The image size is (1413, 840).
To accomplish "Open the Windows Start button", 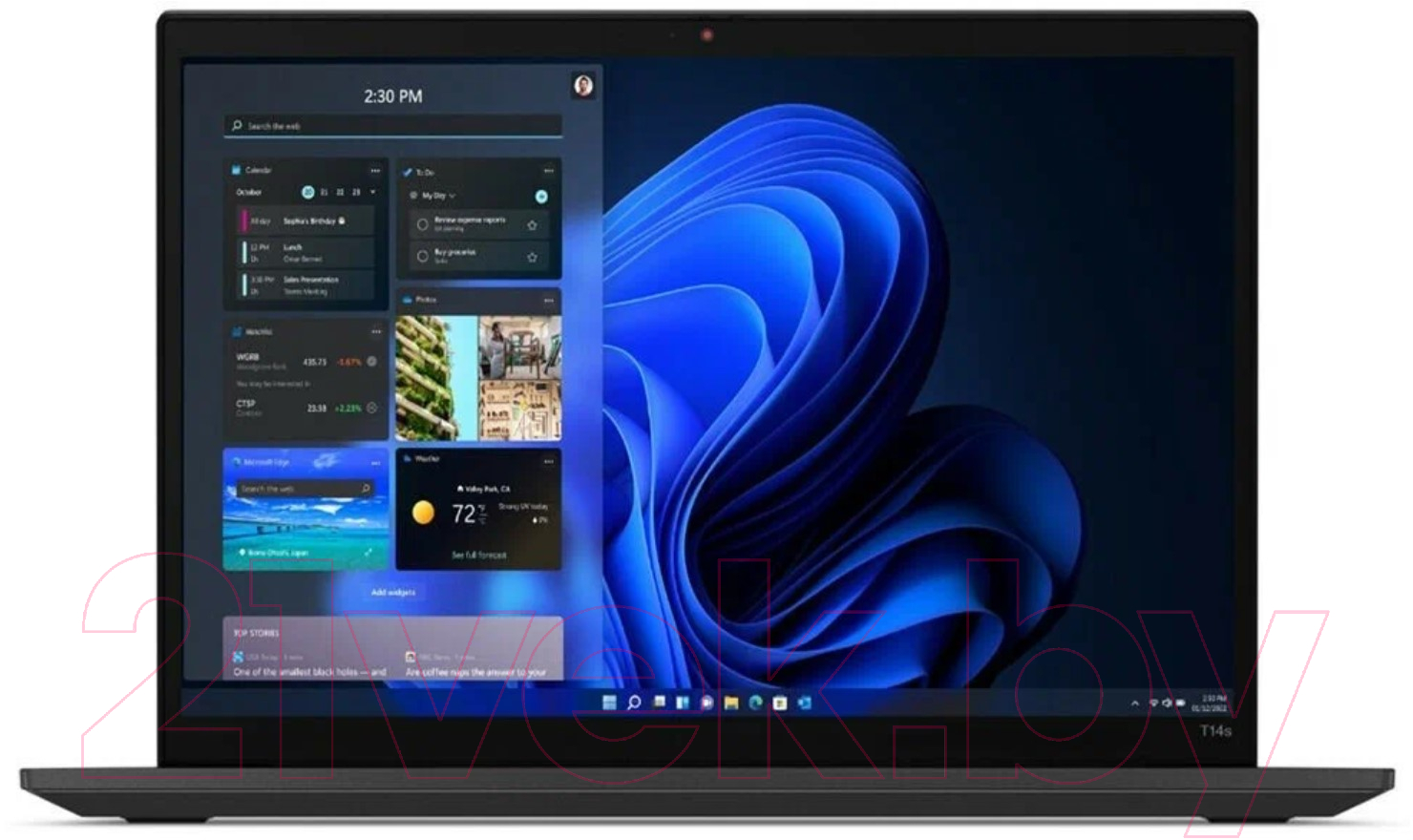I will coord(609,703).
